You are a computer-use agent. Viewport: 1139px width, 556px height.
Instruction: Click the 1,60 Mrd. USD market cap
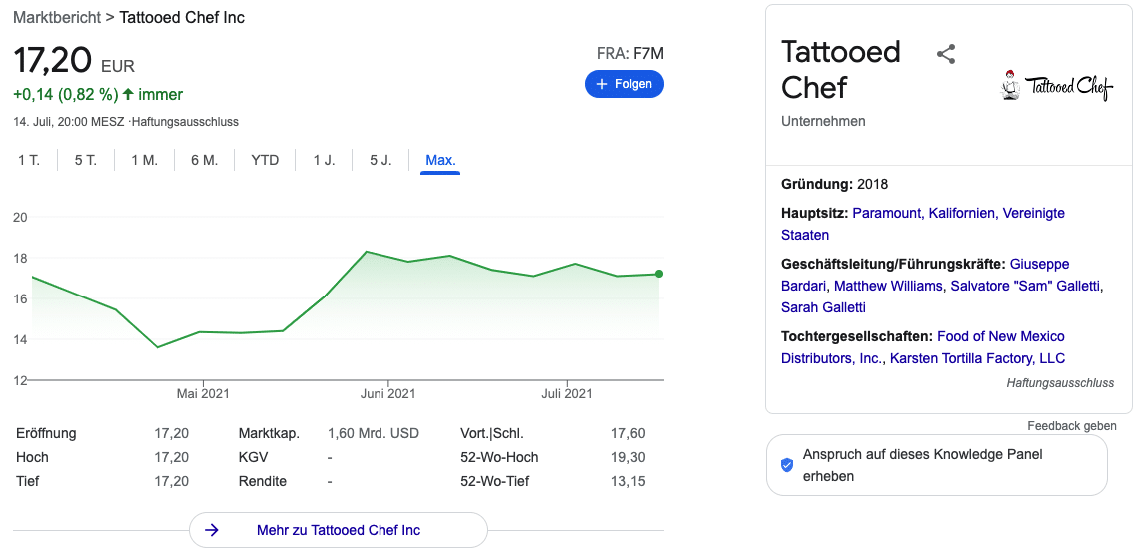click(x=373, y=434)
